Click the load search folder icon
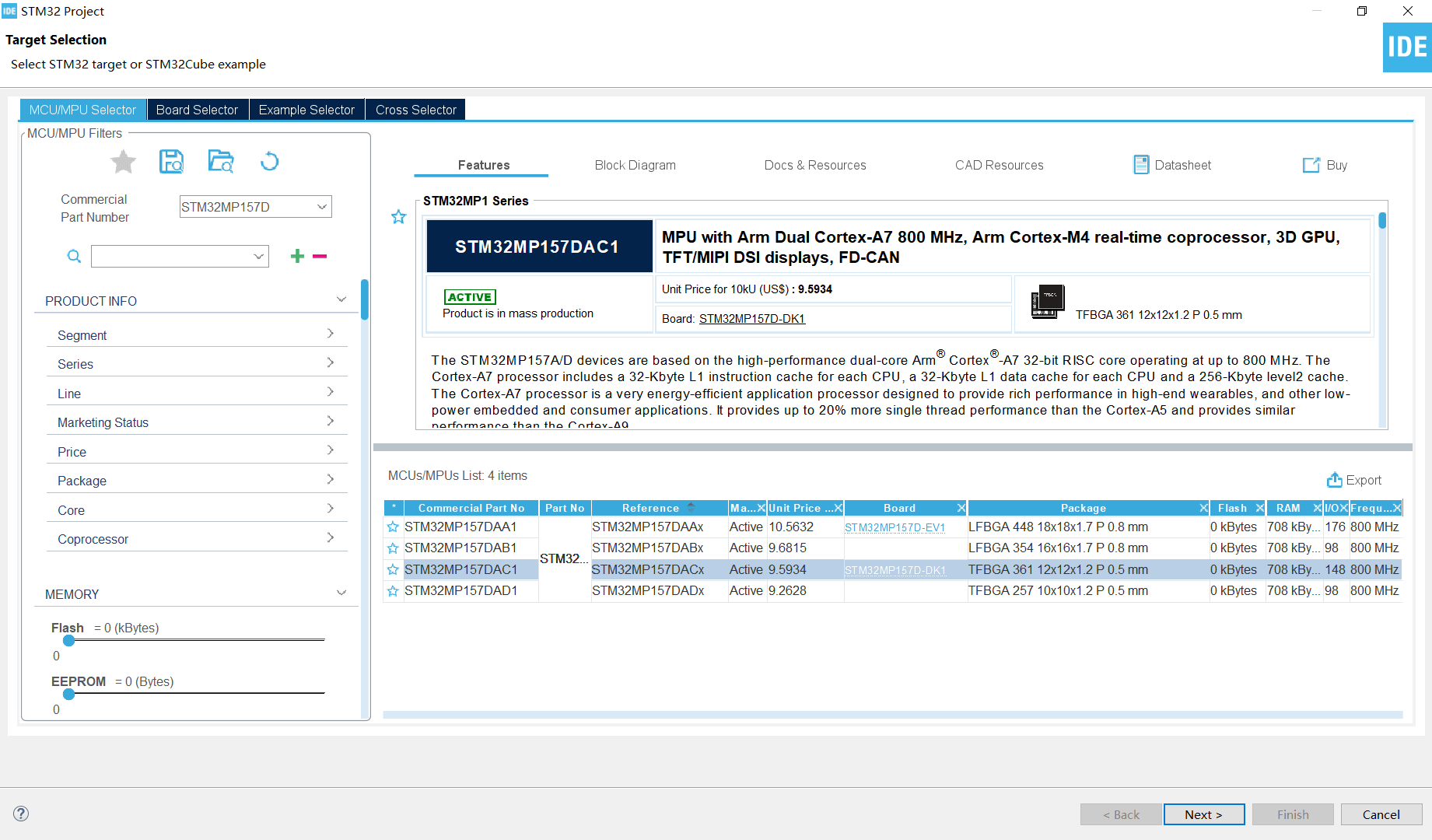Screen dimensions: 1432x840 coord(221,162)
